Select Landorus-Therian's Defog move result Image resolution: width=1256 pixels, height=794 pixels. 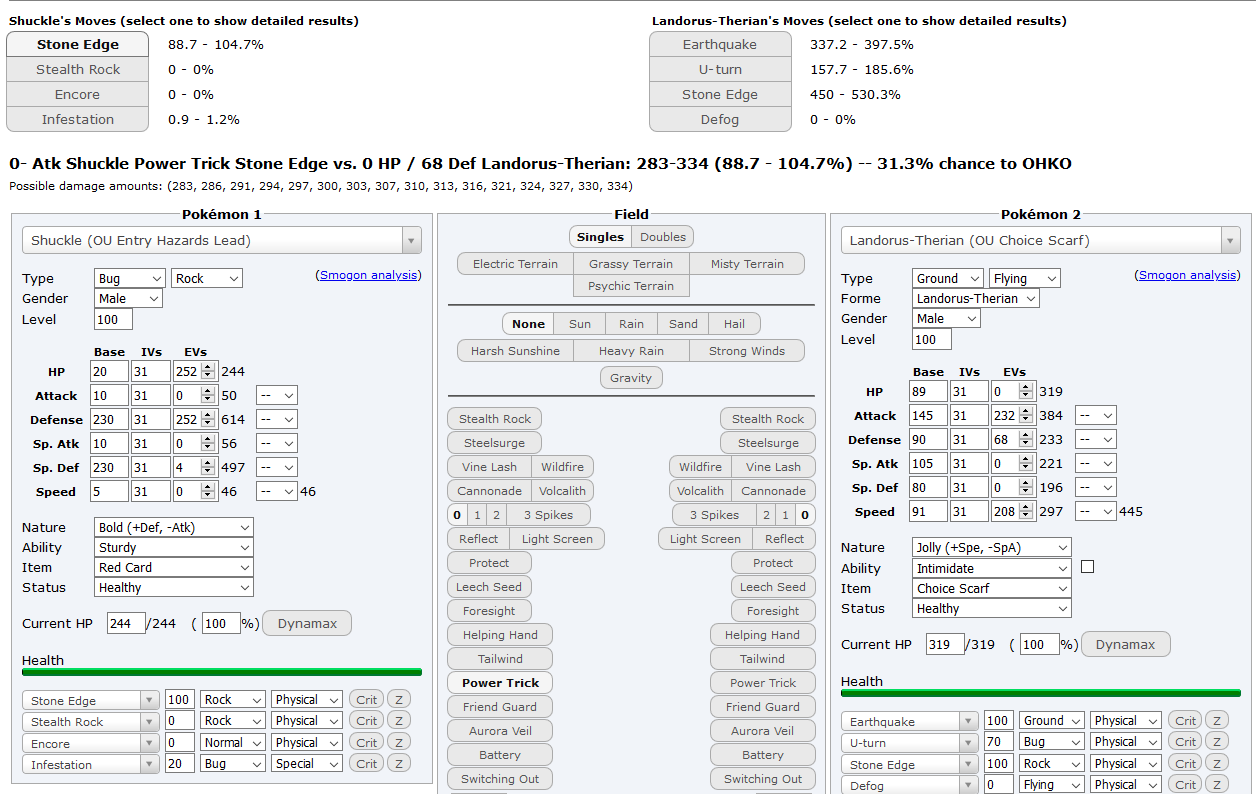[x=720, y=119]
